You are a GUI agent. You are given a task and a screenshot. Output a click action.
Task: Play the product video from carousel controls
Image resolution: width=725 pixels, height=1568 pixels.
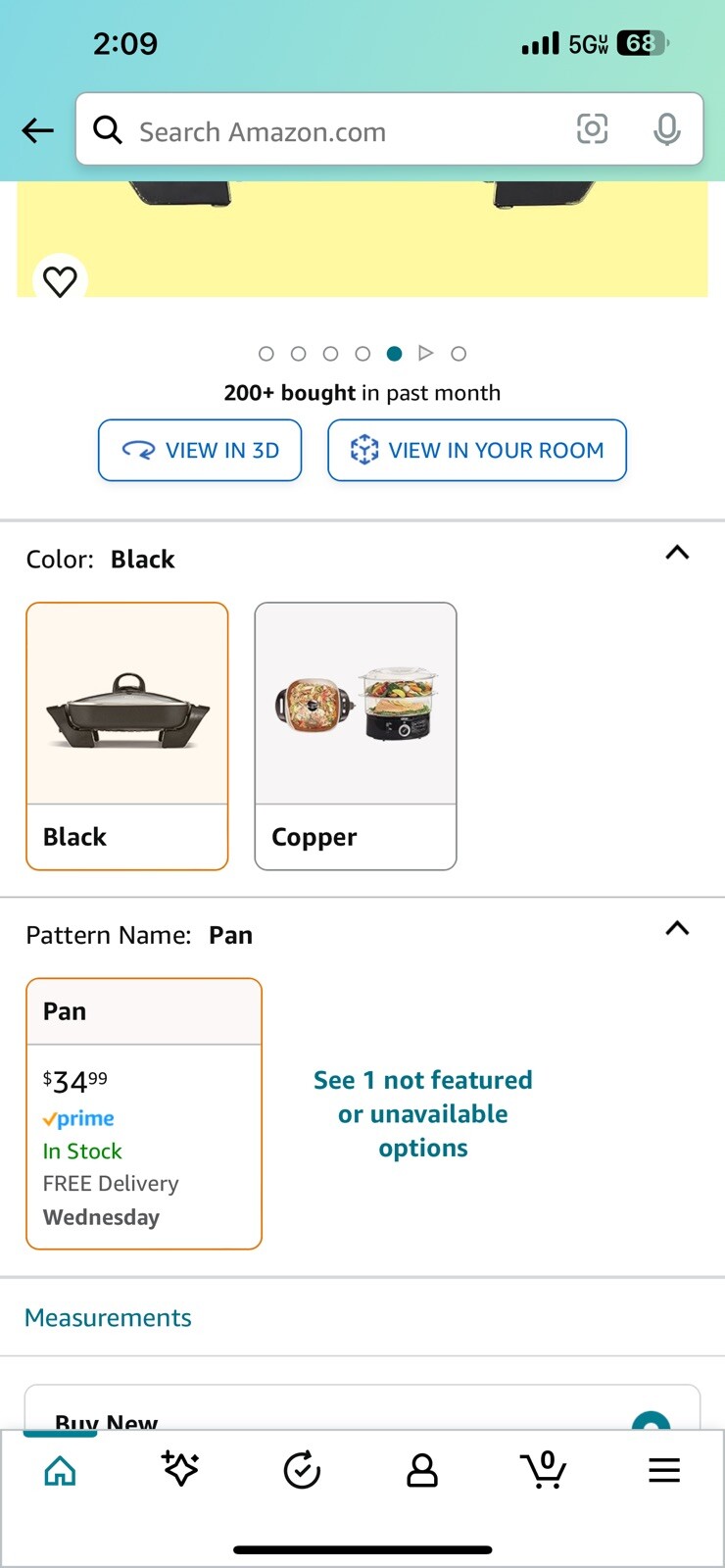(x=425, y=354)
